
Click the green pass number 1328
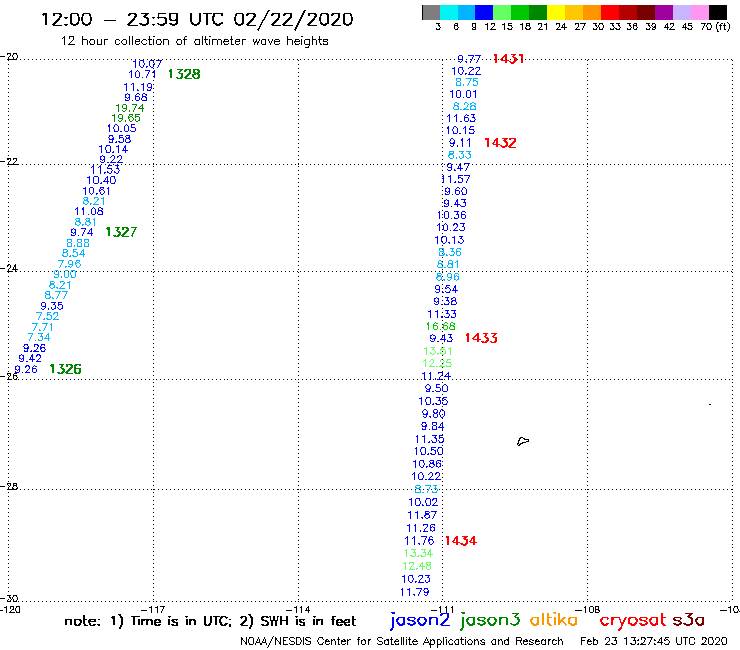click(x=184, y=74)
